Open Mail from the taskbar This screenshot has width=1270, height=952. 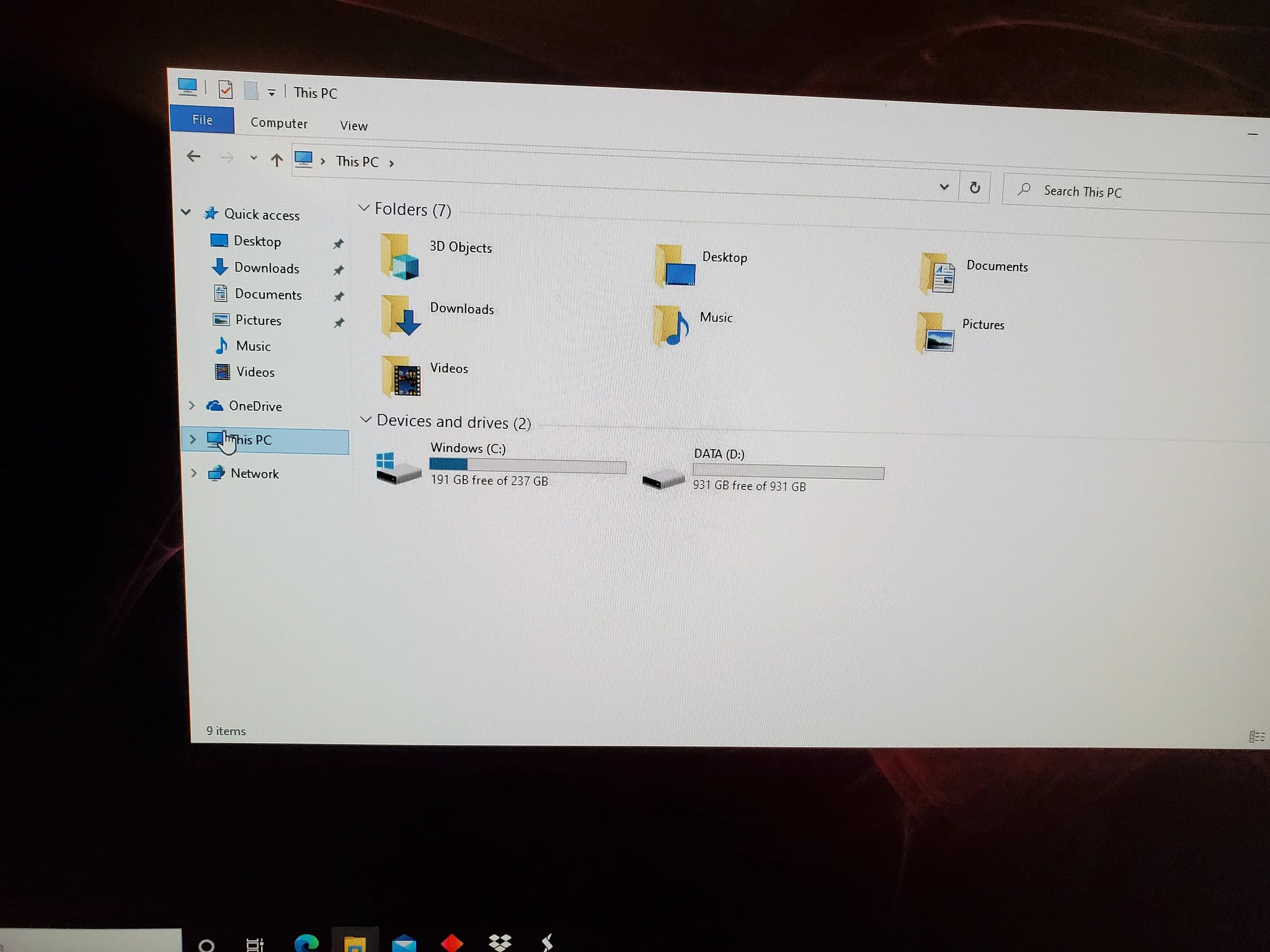[x=404, y=943]
